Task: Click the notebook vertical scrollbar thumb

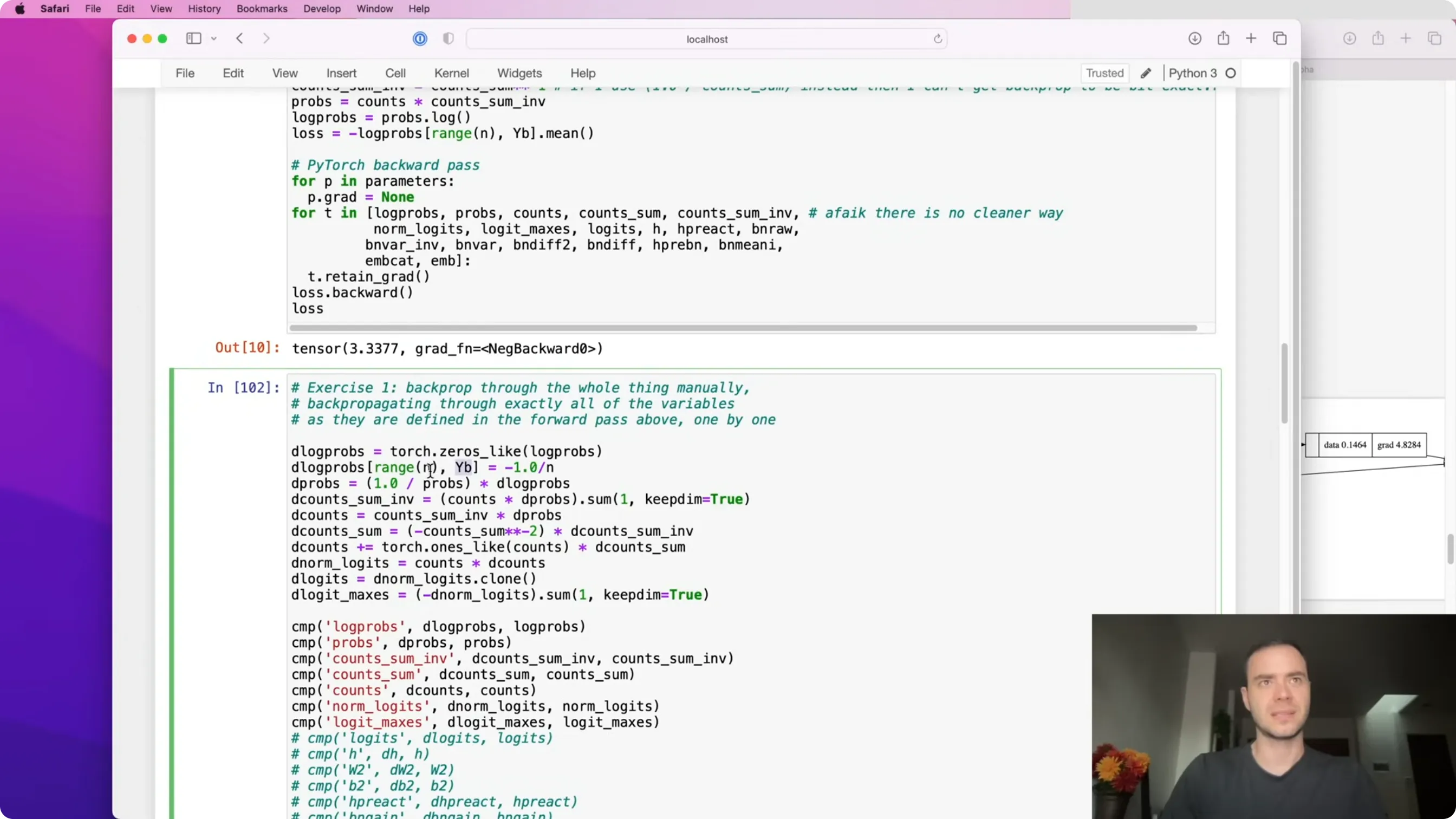Action: point(1284,383)
